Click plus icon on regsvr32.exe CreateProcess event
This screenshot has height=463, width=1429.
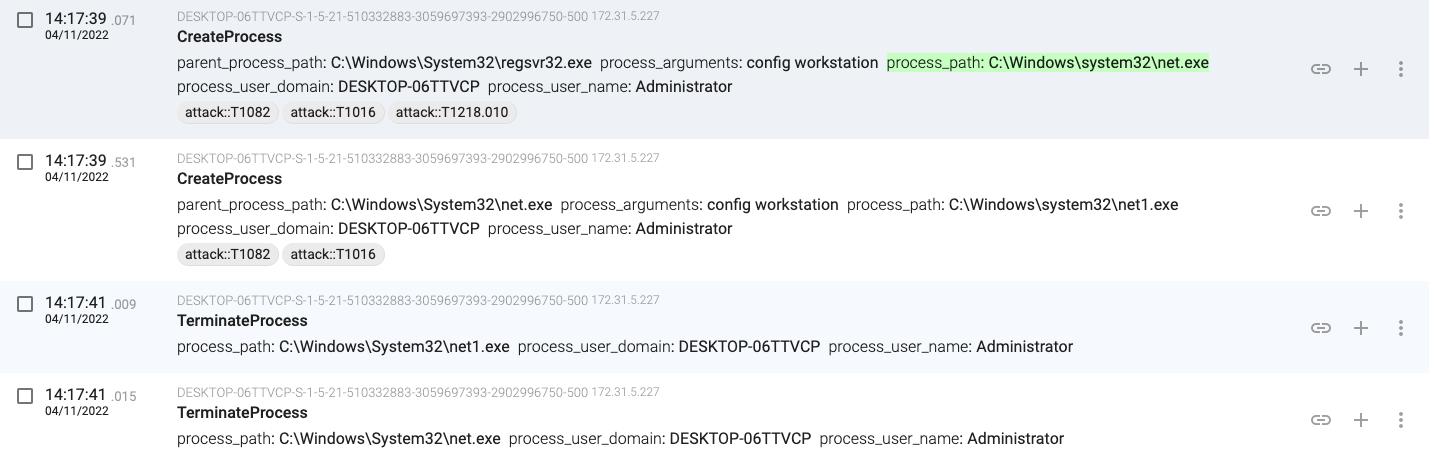point(1361,69)
